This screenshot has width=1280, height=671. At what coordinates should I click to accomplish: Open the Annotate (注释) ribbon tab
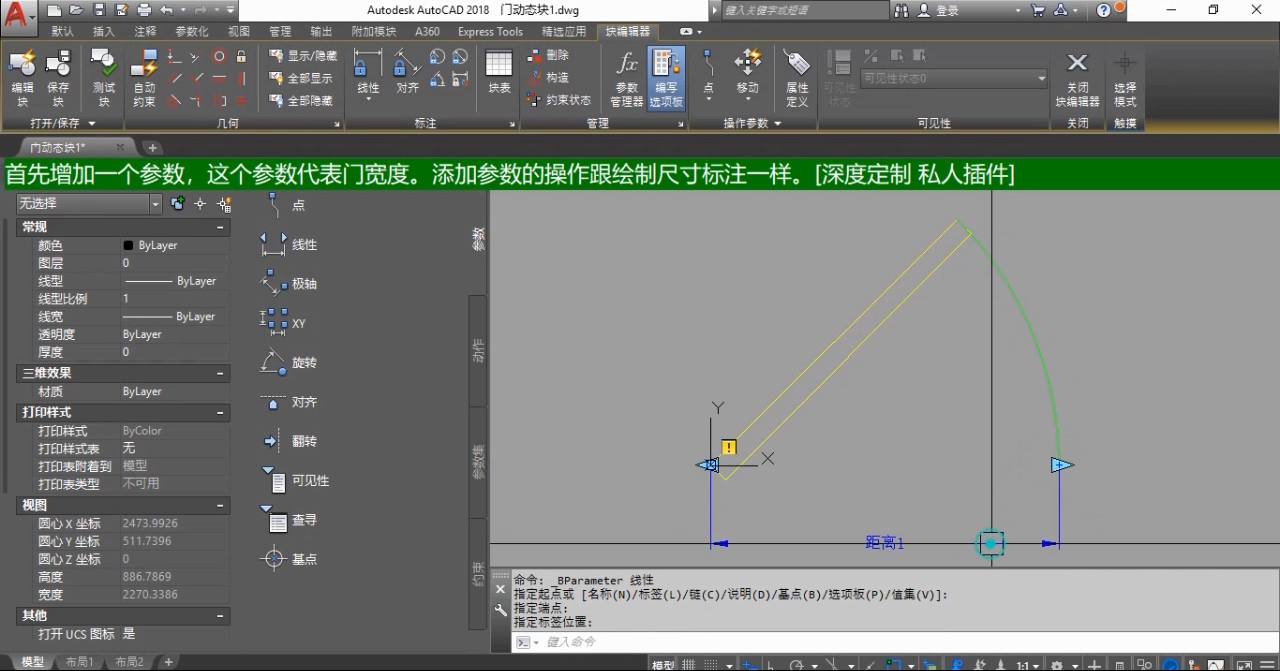pos(145,31)
